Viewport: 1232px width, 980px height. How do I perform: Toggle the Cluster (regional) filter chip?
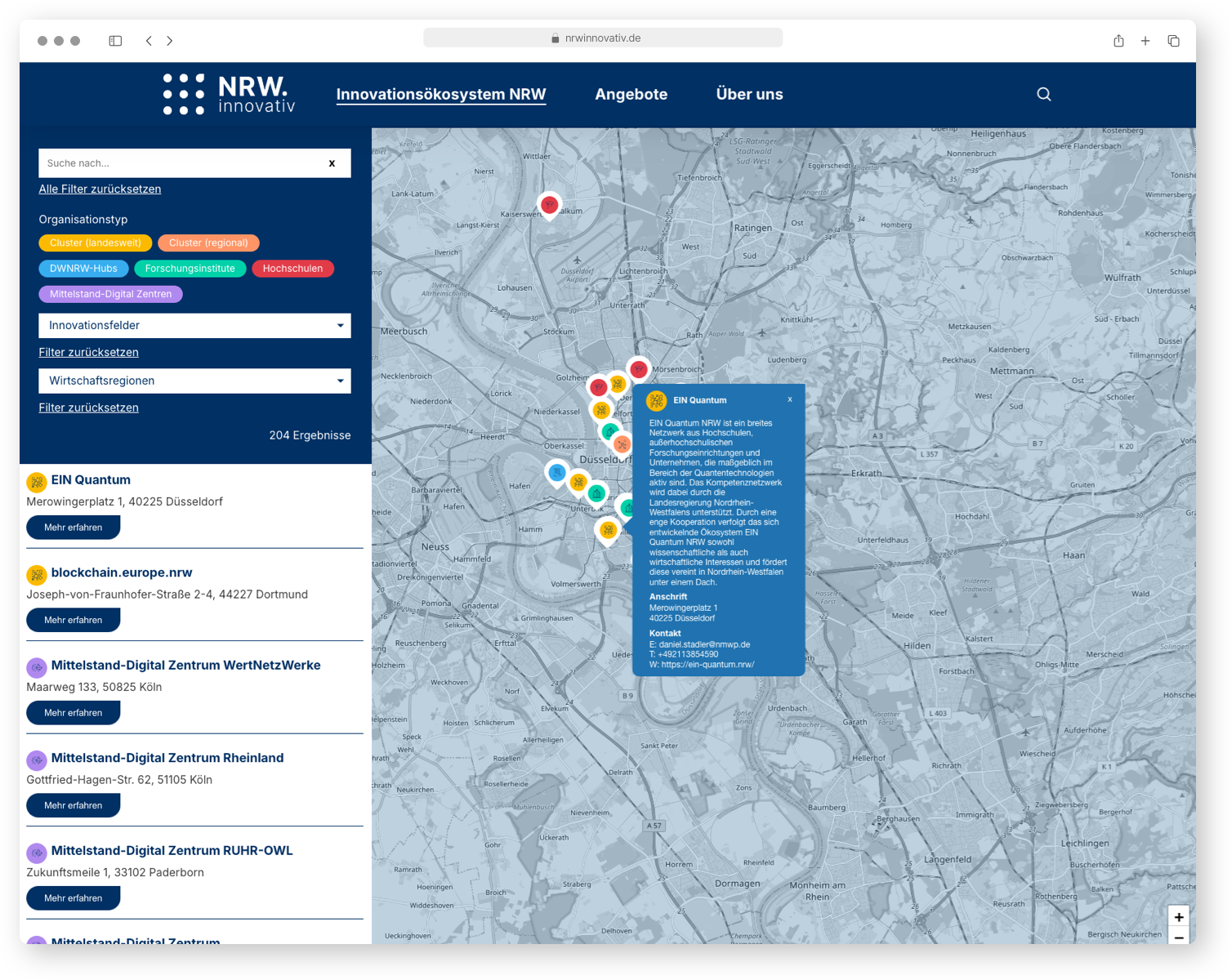click(x=208, y=243)
